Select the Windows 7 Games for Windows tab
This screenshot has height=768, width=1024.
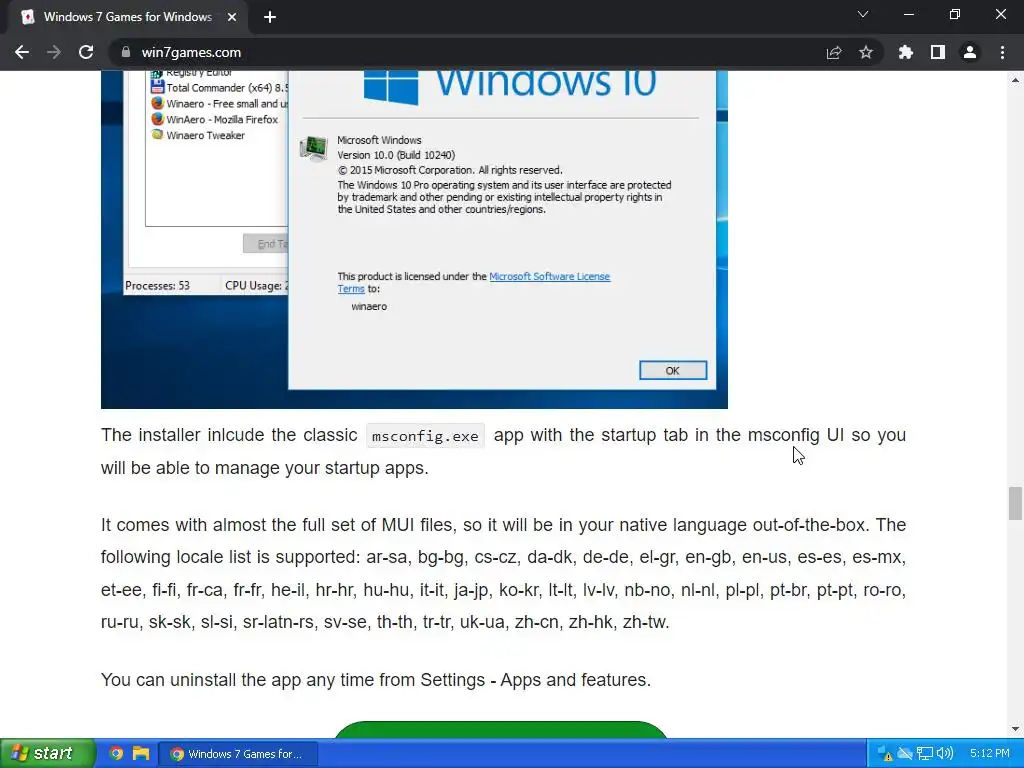tap(127, 17)
